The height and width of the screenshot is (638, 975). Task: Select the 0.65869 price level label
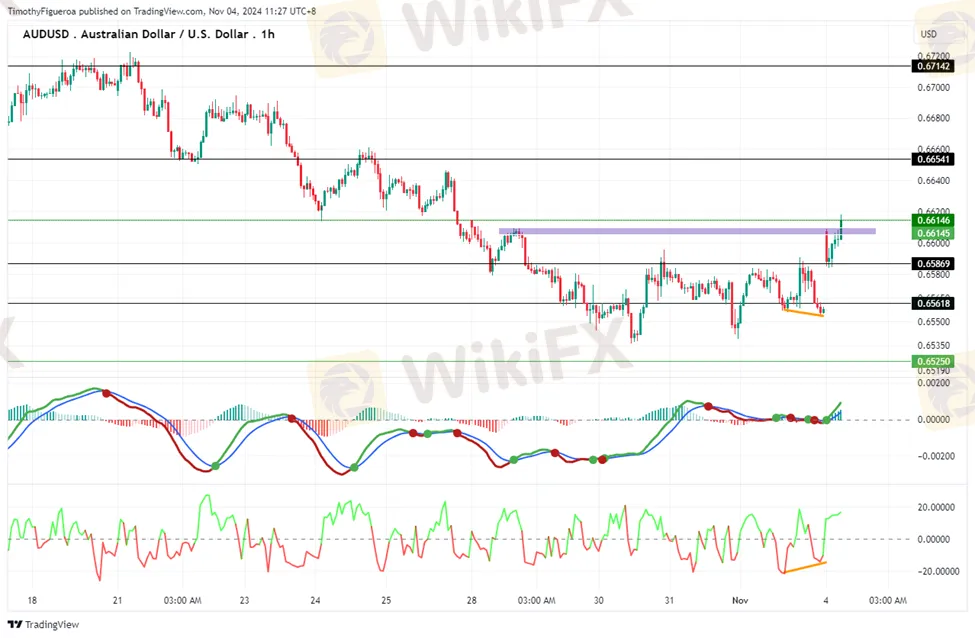pos(932,264)
